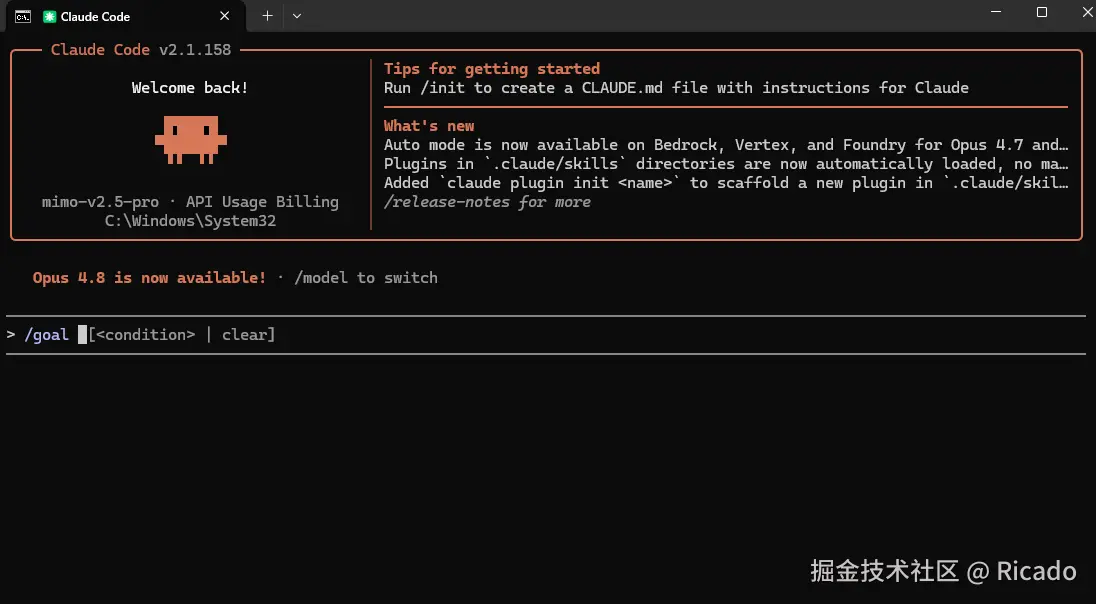Click the 'Auto mode is now available' line
This screenshot has width=1096, height=604.
[726, 145]
